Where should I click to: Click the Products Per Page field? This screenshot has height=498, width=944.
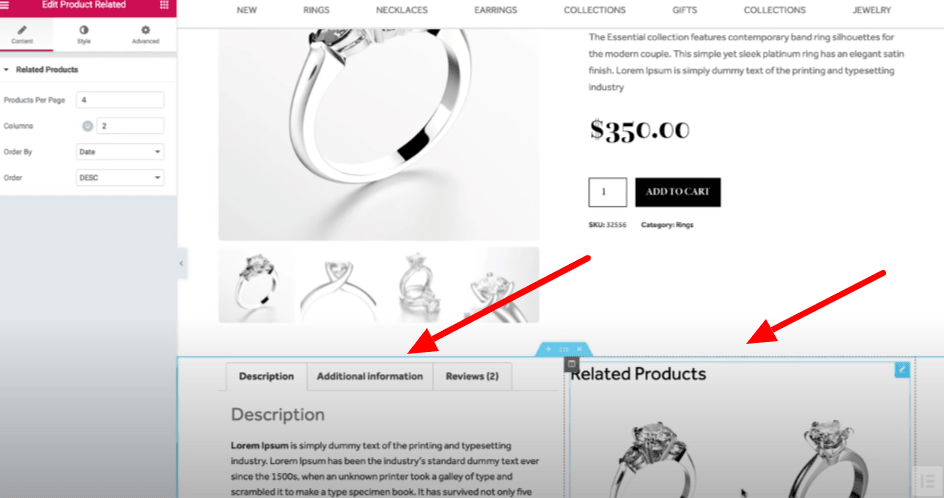click(x=120, y=100)
